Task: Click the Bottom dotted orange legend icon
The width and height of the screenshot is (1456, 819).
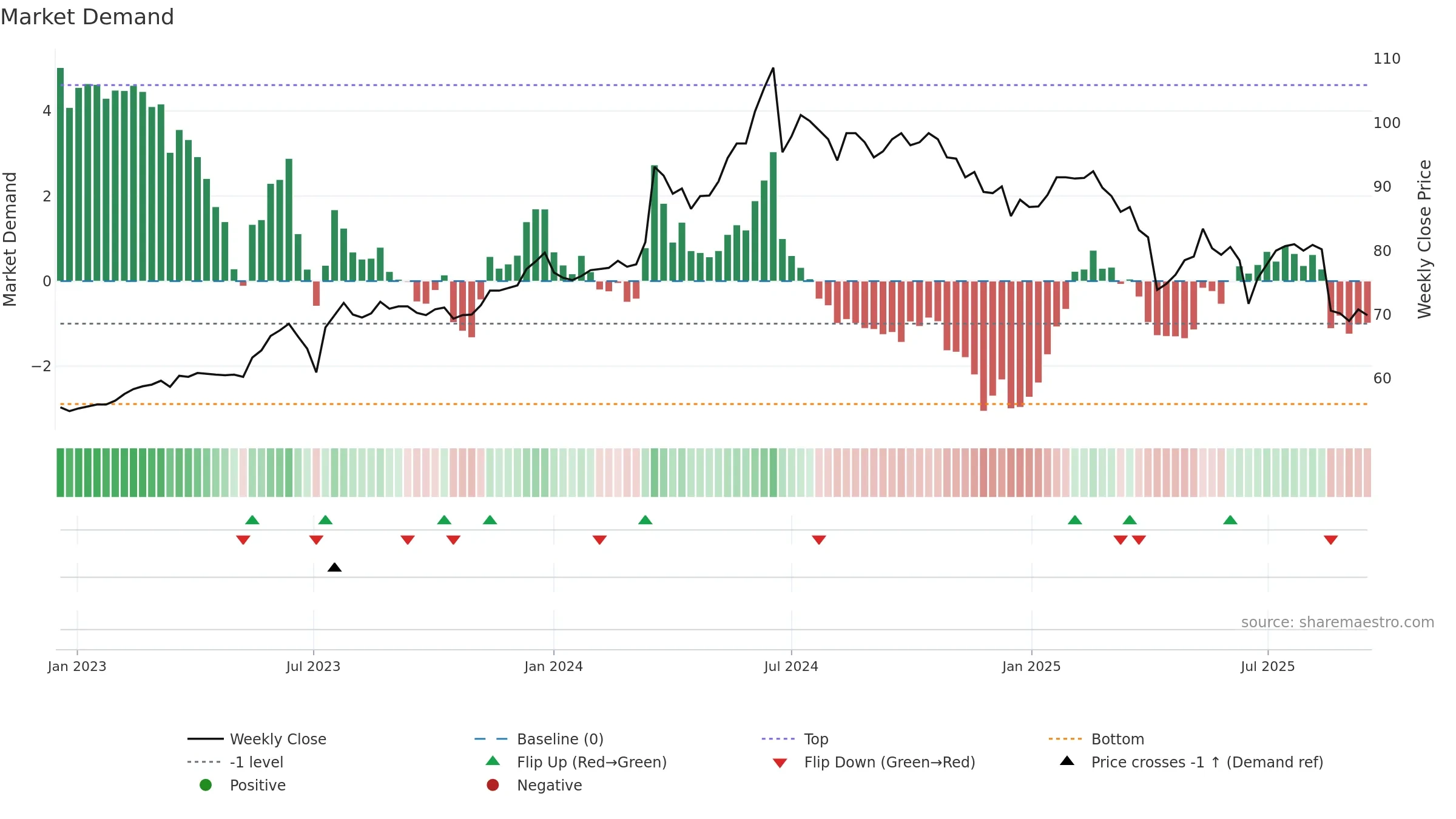Action: [x=1065, y=739]
